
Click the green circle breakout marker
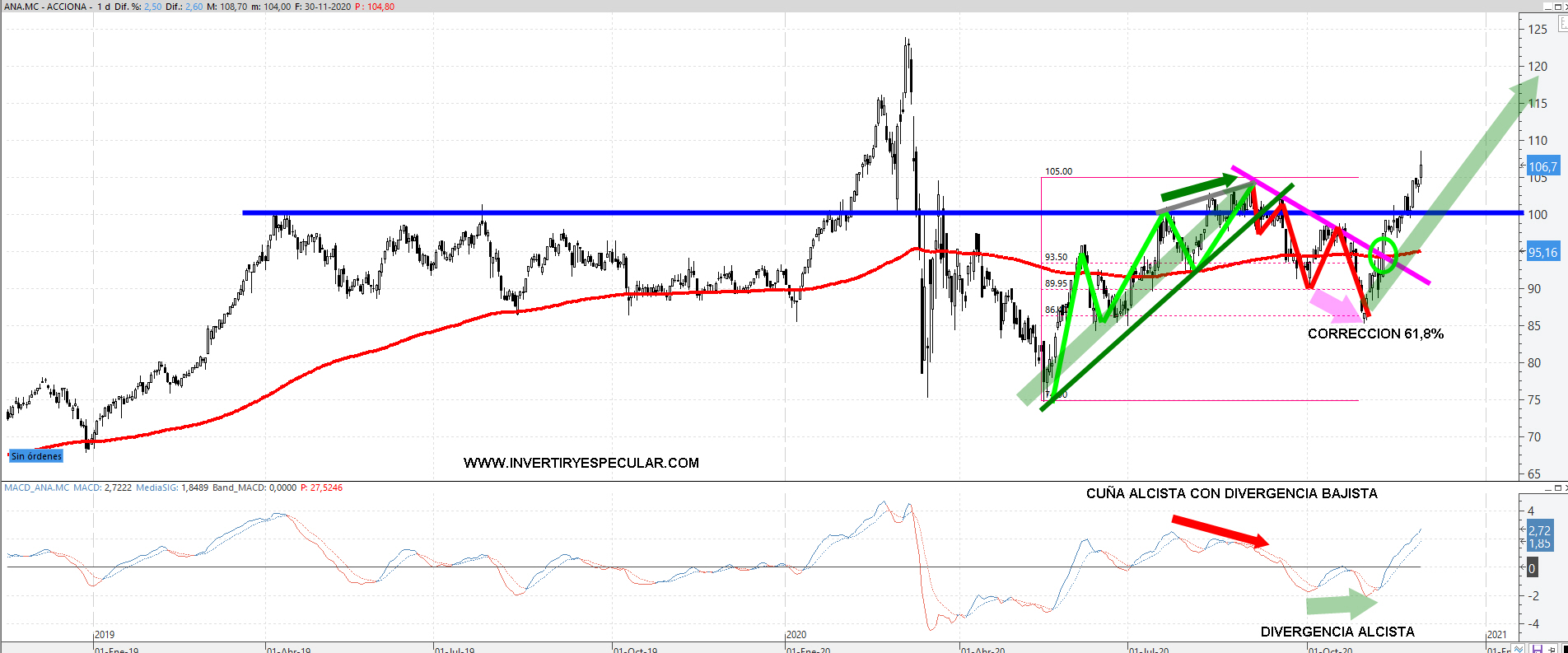pyautogui.click(x=1383, y=254)
